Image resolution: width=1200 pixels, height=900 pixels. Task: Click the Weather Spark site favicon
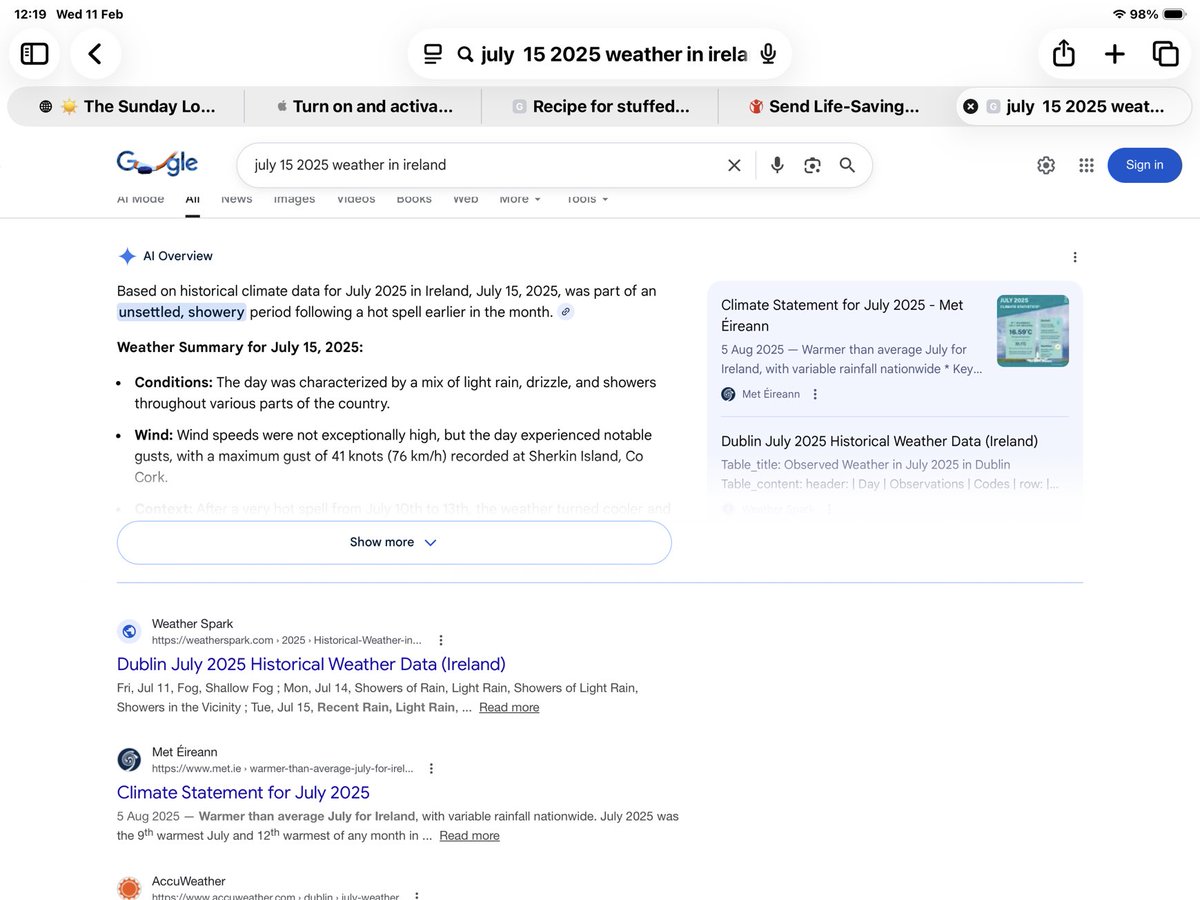(129, 631)
